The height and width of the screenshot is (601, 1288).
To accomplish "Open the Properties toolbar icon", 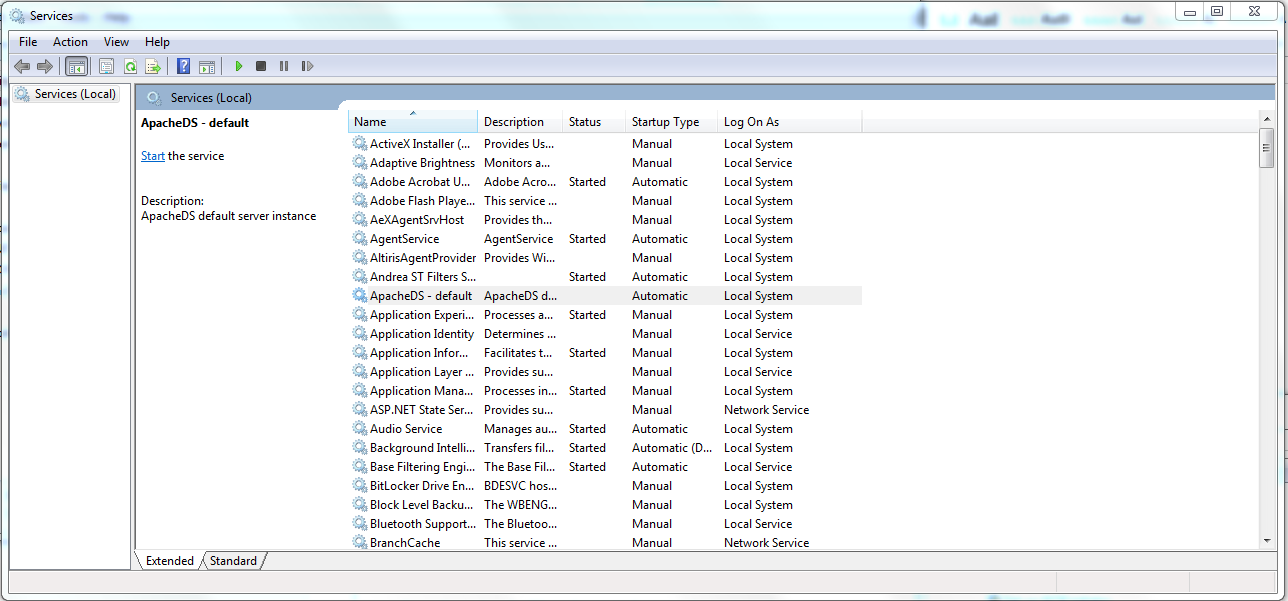I will [106, 66].
